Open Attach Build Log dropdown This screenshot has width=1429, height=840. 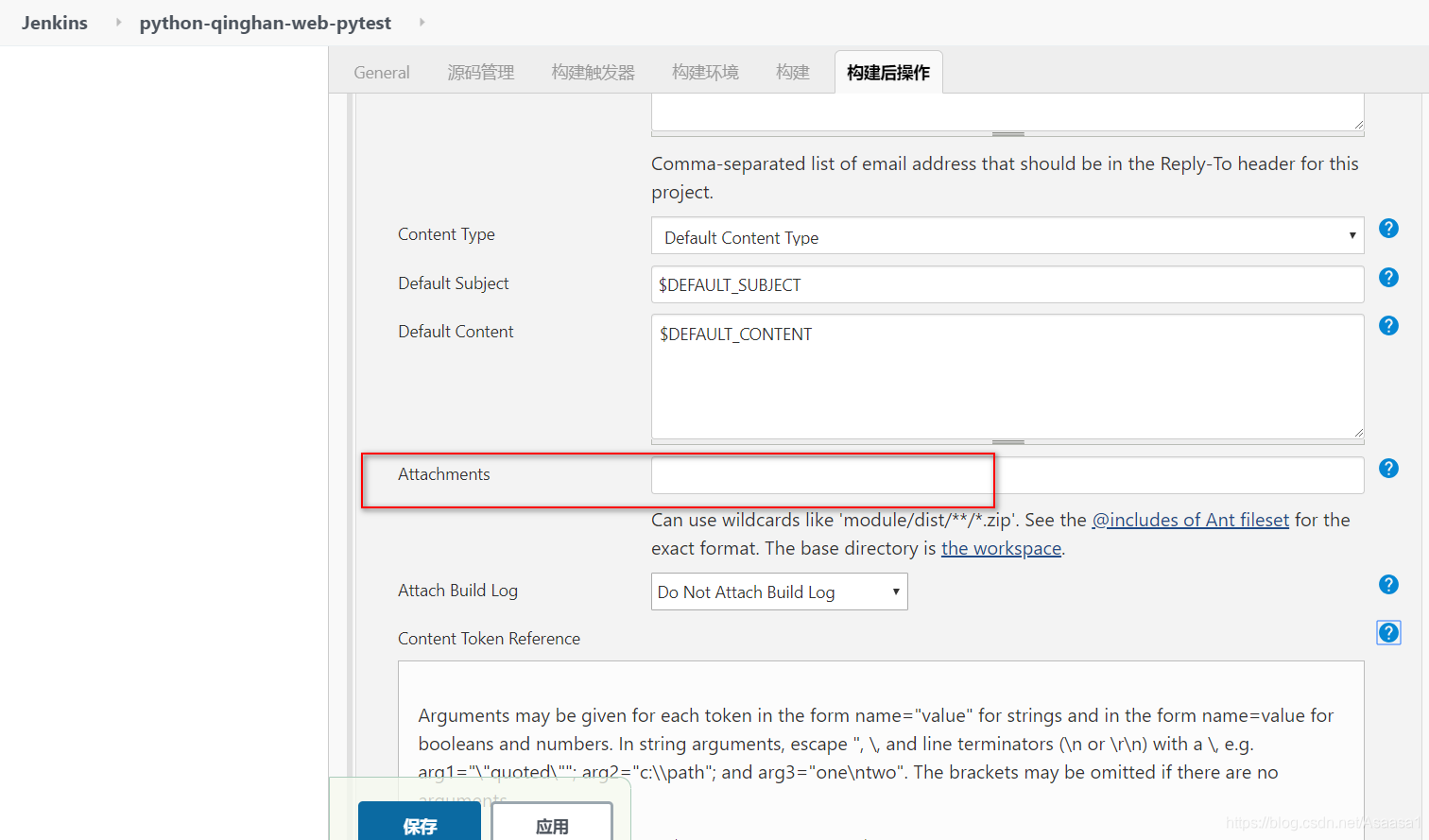(x=780, y=591)
